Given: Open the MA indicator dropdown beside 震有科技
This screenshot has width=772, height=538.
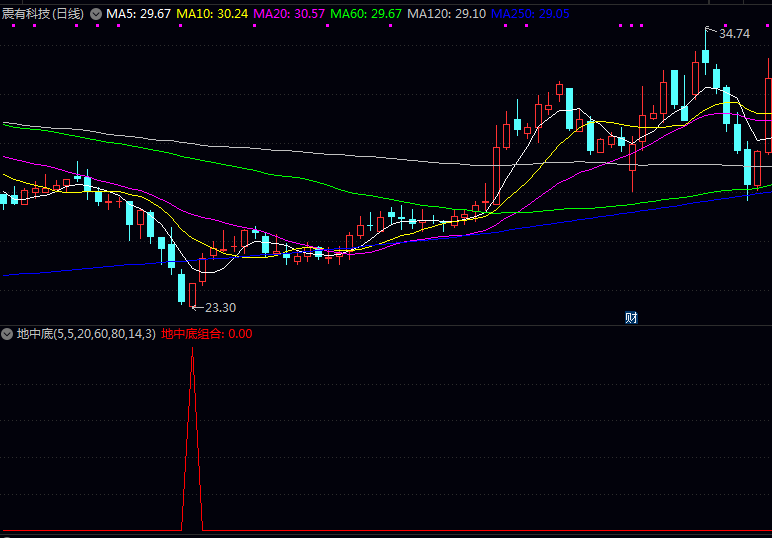Looking at the screenshot, I should coord(96,14).
